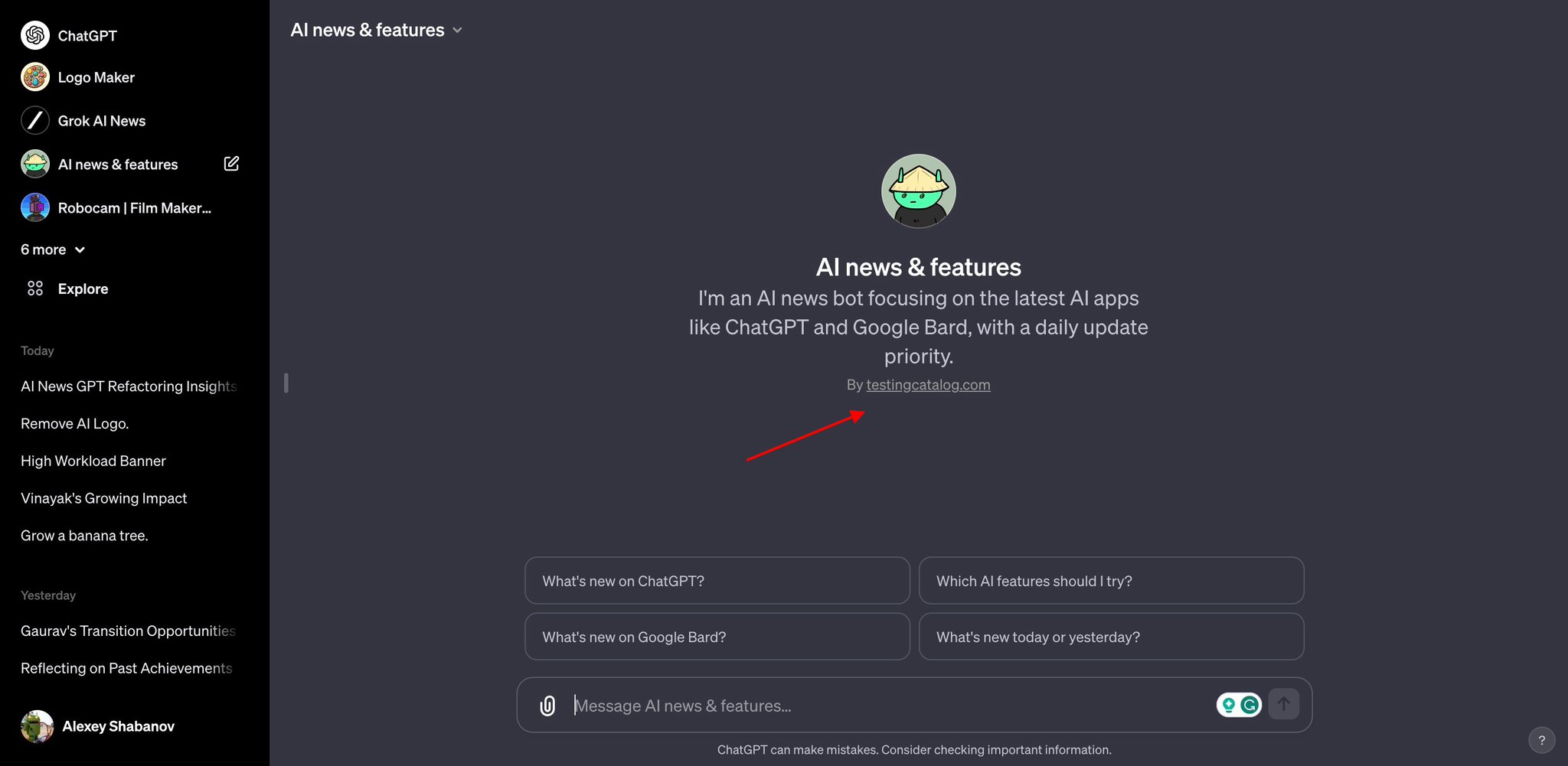Open the Grok AI News slash icon
Image resolution: width=1568 pixels, height=766 pixels.
[35, 121]
